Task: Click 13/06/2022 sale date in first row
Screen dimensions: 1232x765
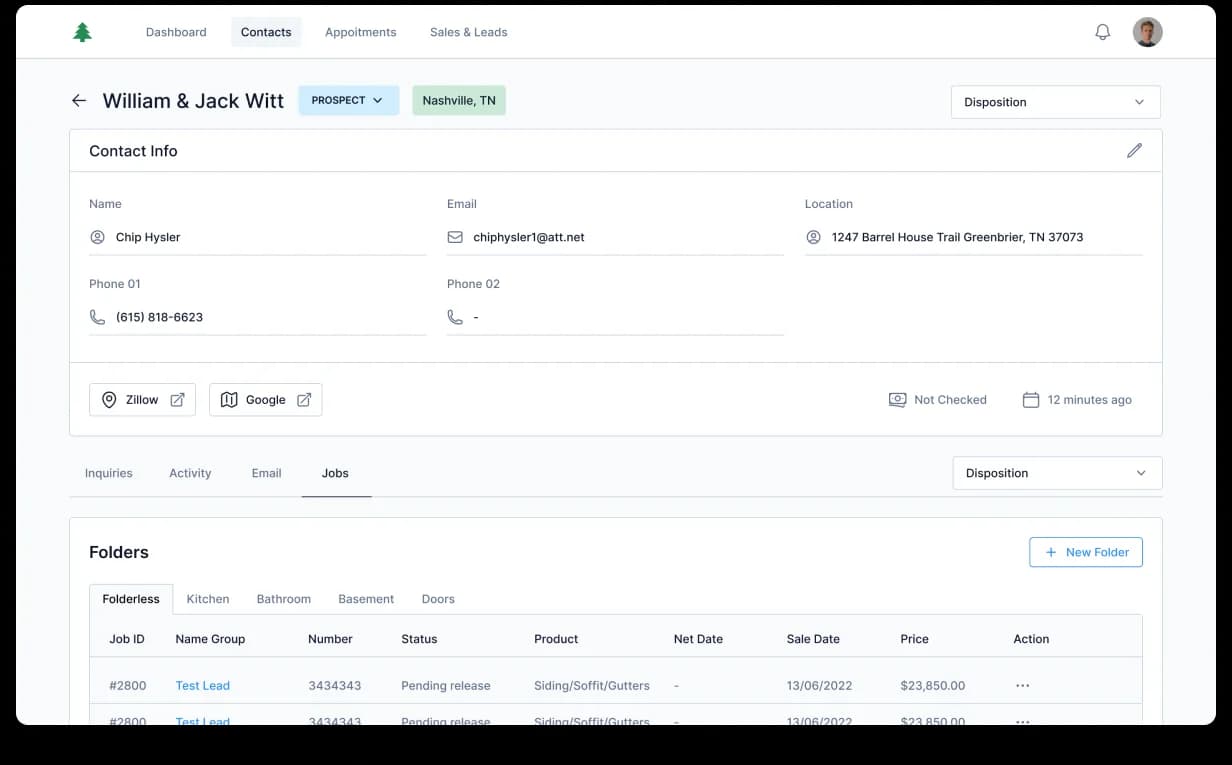Action: 819,686
